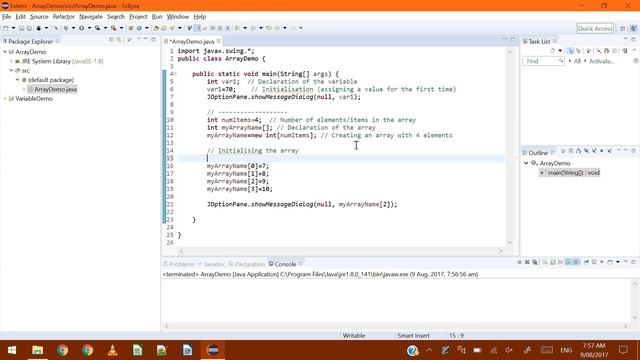Click the All filter link in the Task List
Screen dimensions: 640x360
577,61
